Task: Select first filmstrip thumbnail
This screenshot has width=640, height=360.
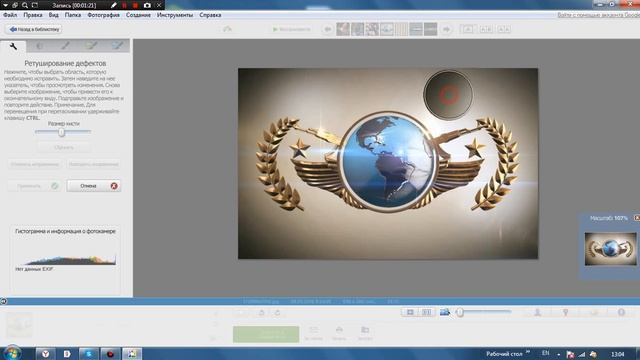Action: tap(343, 29)
